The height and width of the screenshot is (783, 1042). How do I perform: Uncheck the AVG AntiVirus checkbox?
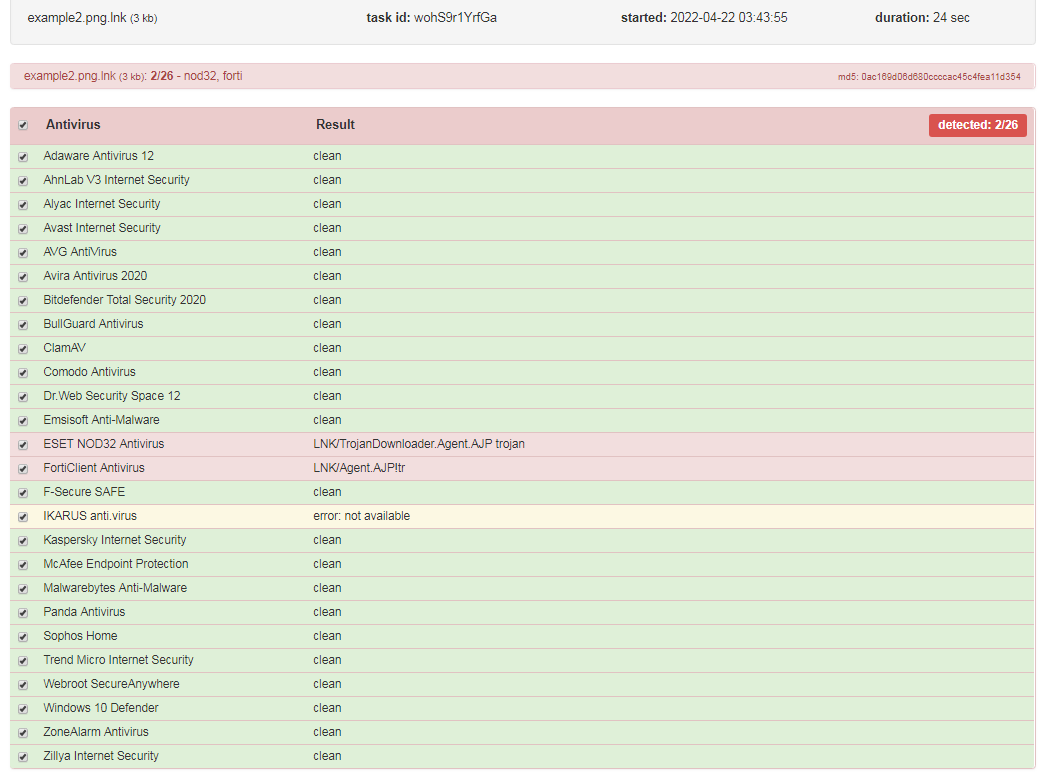pyautogui.click(x=23, y=253)
